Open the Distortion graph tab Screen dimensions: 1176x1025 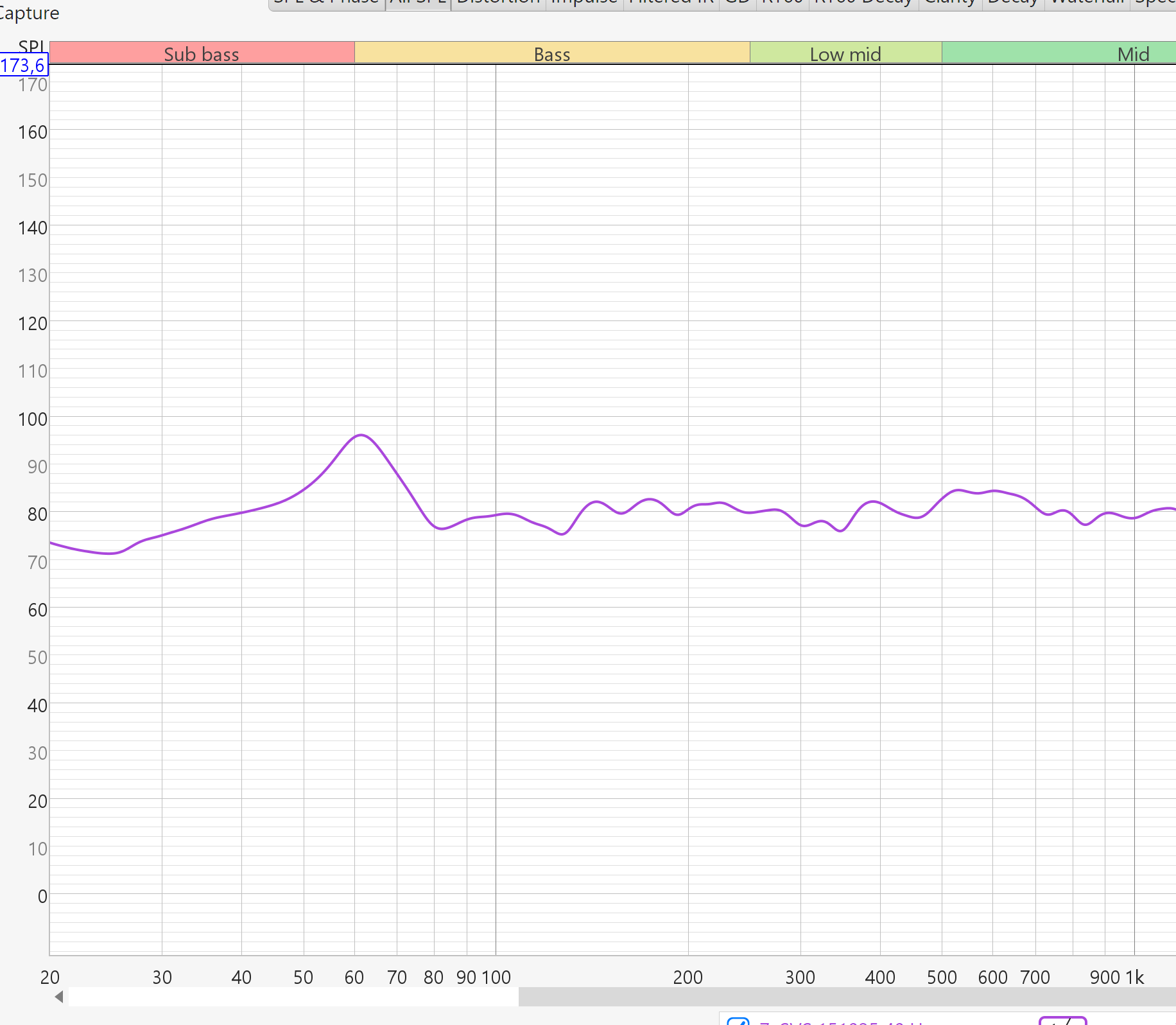[x=498, y=3]
